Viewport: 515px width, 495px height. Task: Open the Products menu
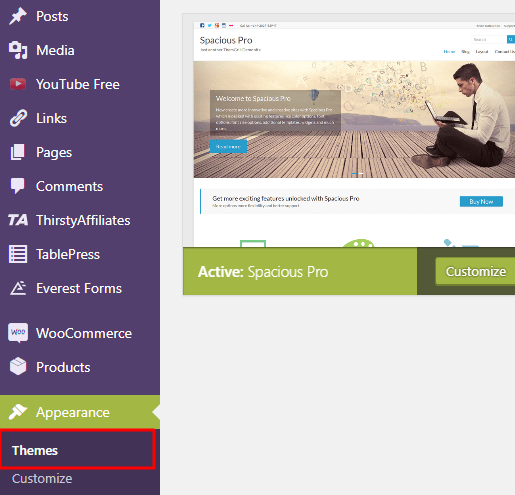coord(80,367)
